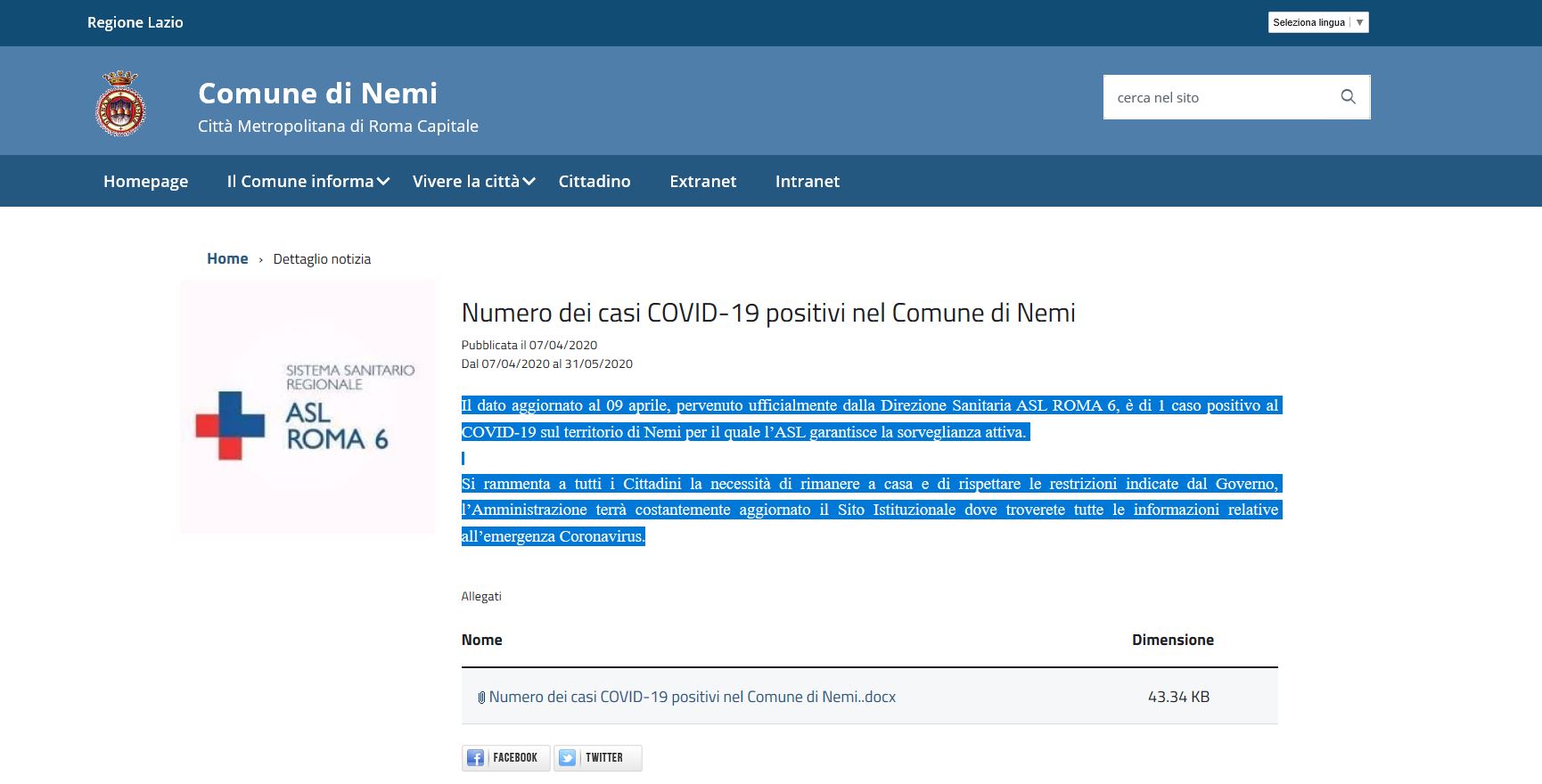Click the Comune di Nemi coat of arms logo

tap(120, 103)
